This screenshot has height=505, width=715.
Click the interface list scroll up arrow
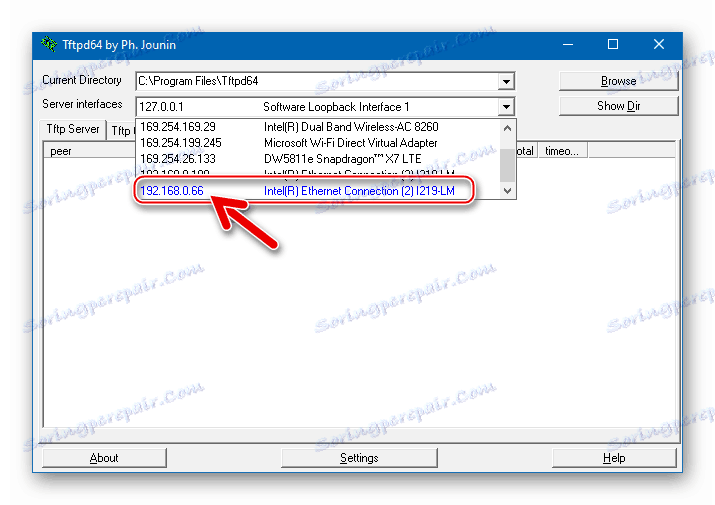(508, 128)
